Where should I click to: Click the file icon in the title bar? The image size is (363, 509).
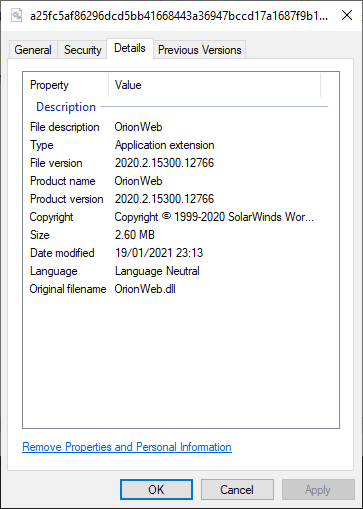point(17,15)
